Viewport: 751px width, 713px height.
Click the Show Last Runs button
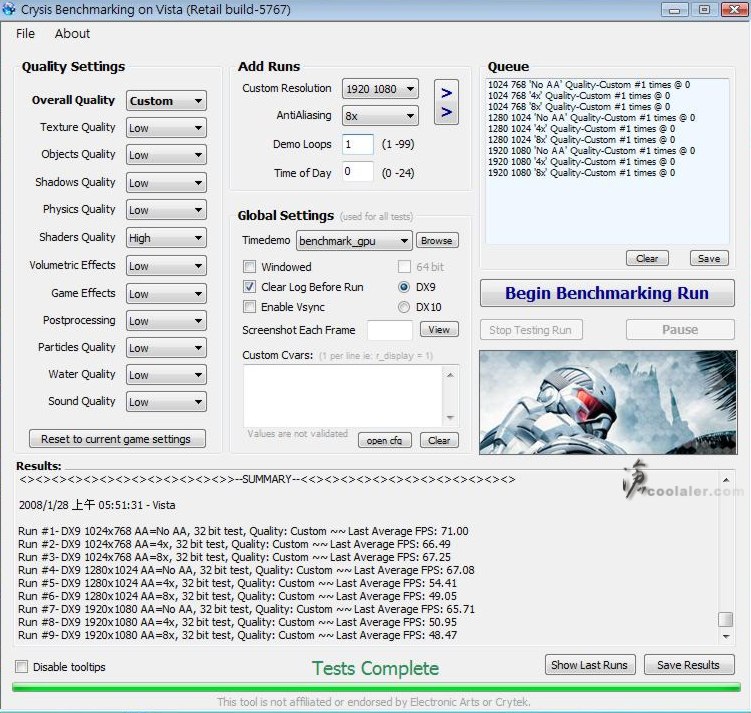tap(590, 665)
